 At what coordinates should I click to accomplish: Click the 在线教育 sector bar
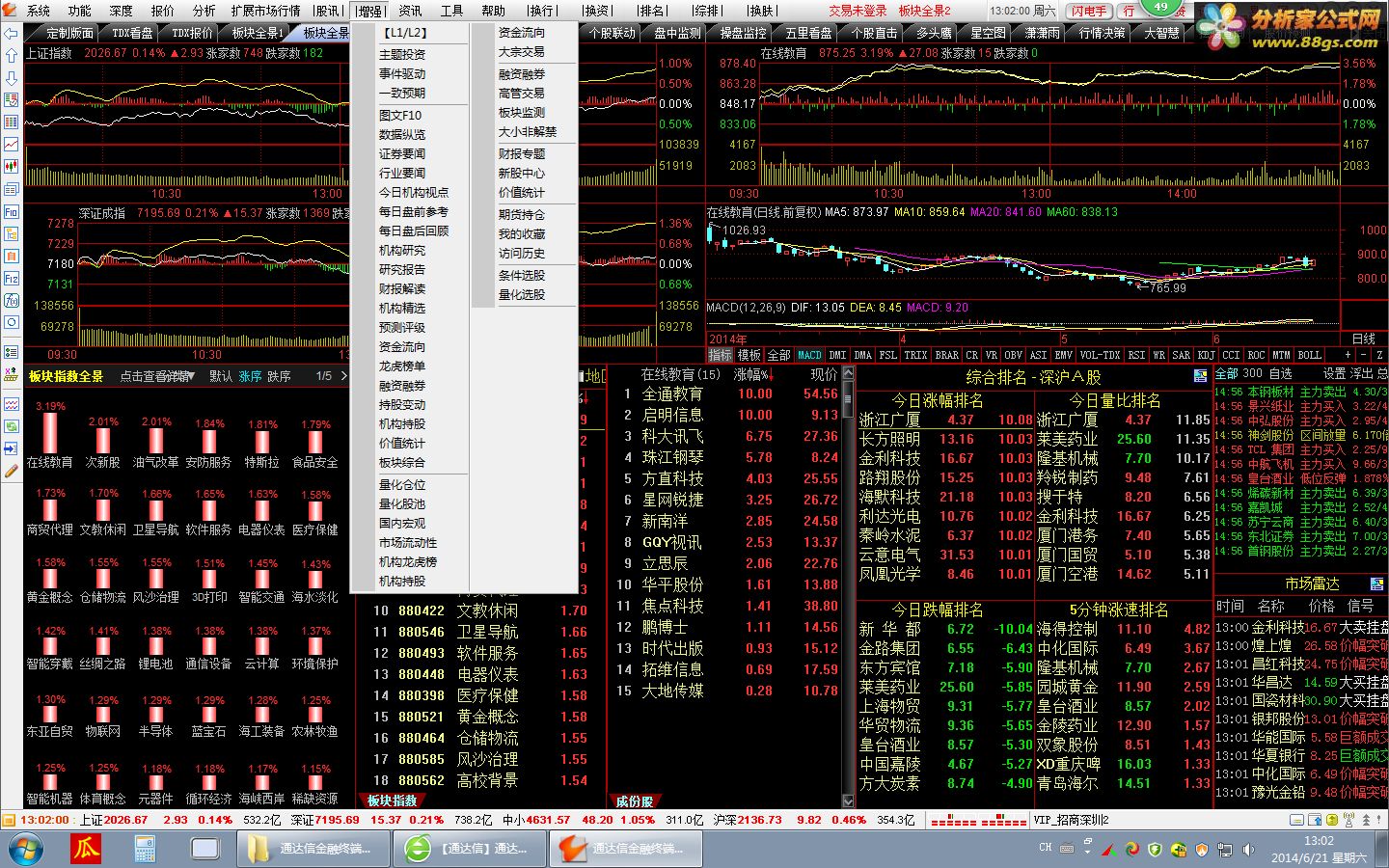(x=49, y=432)
